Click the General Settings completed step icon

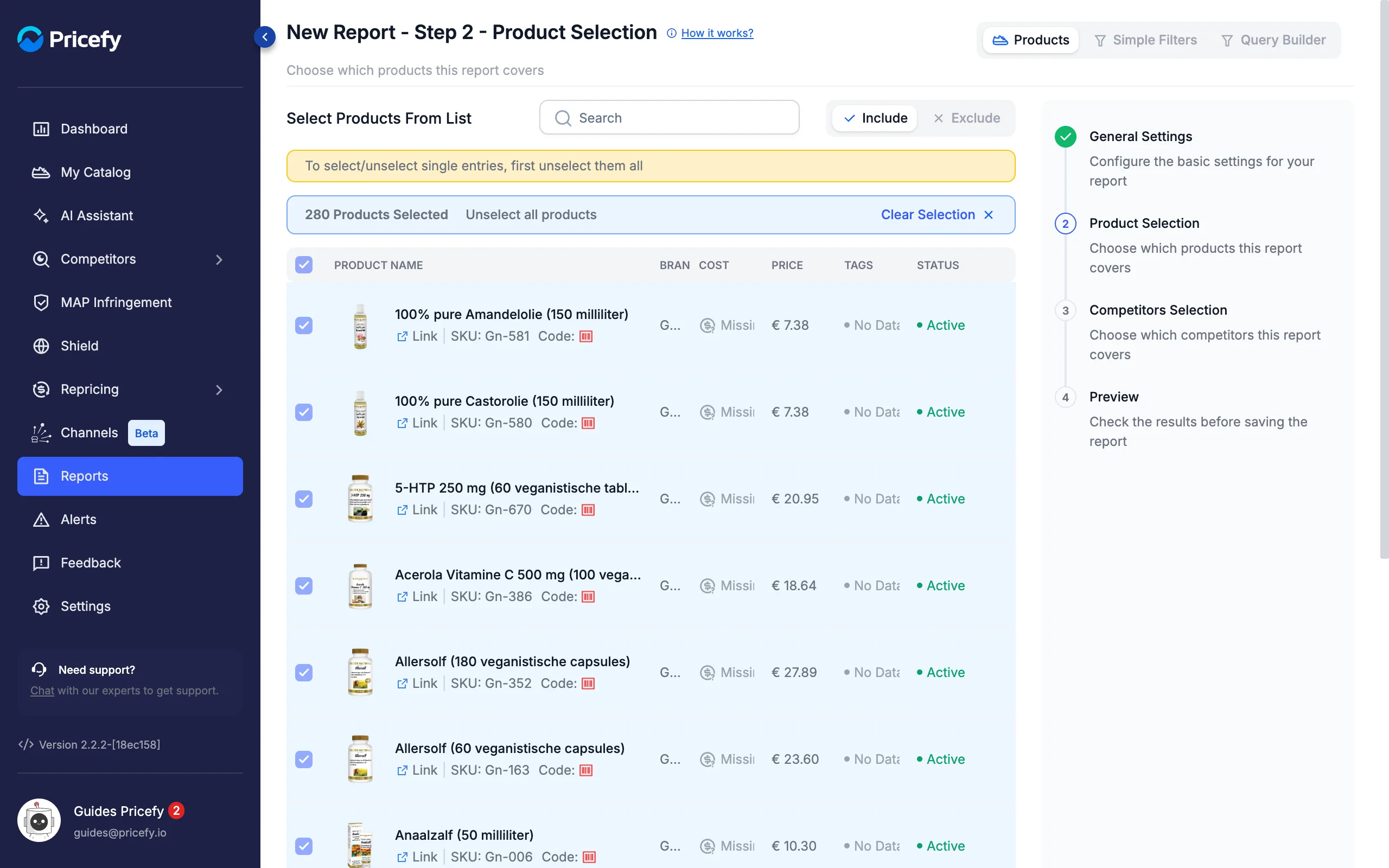[1065, 137]
